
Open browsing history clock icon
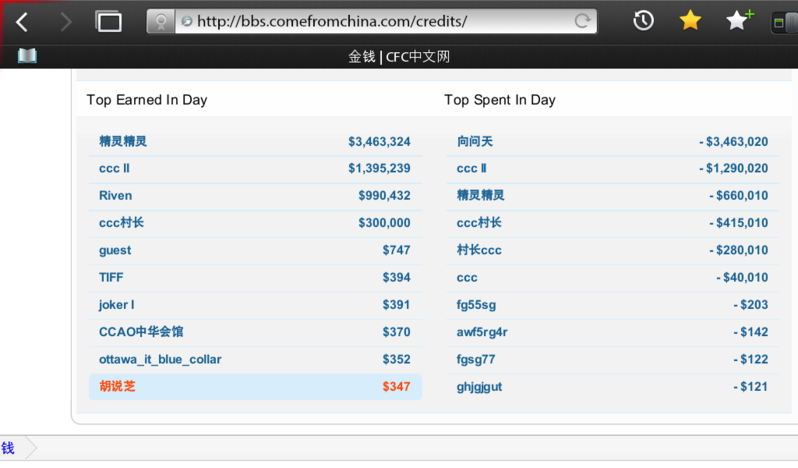coord(643,21)
